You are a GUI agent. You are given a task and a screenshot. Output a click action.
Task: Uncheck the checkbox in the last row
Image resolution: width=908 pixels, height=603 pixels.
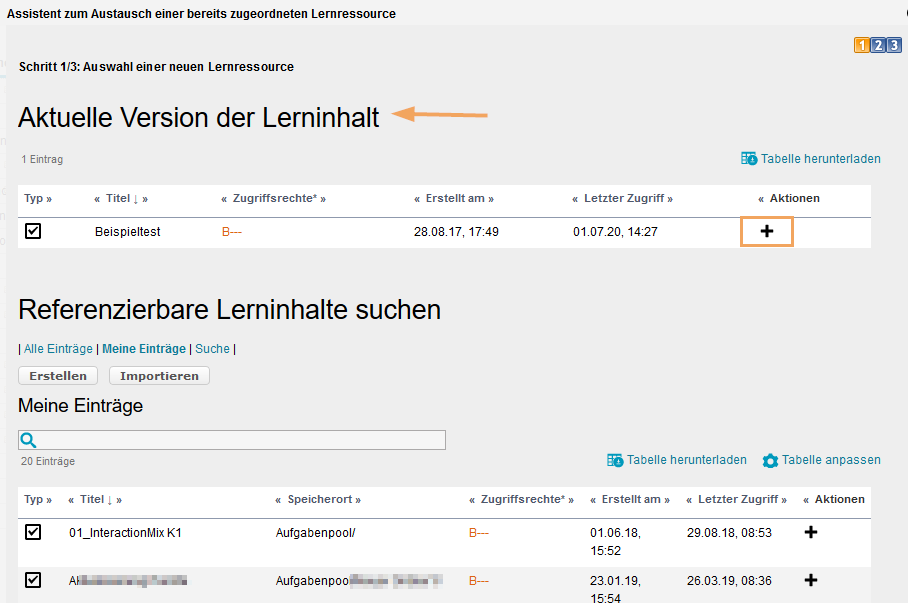point(33,580)
